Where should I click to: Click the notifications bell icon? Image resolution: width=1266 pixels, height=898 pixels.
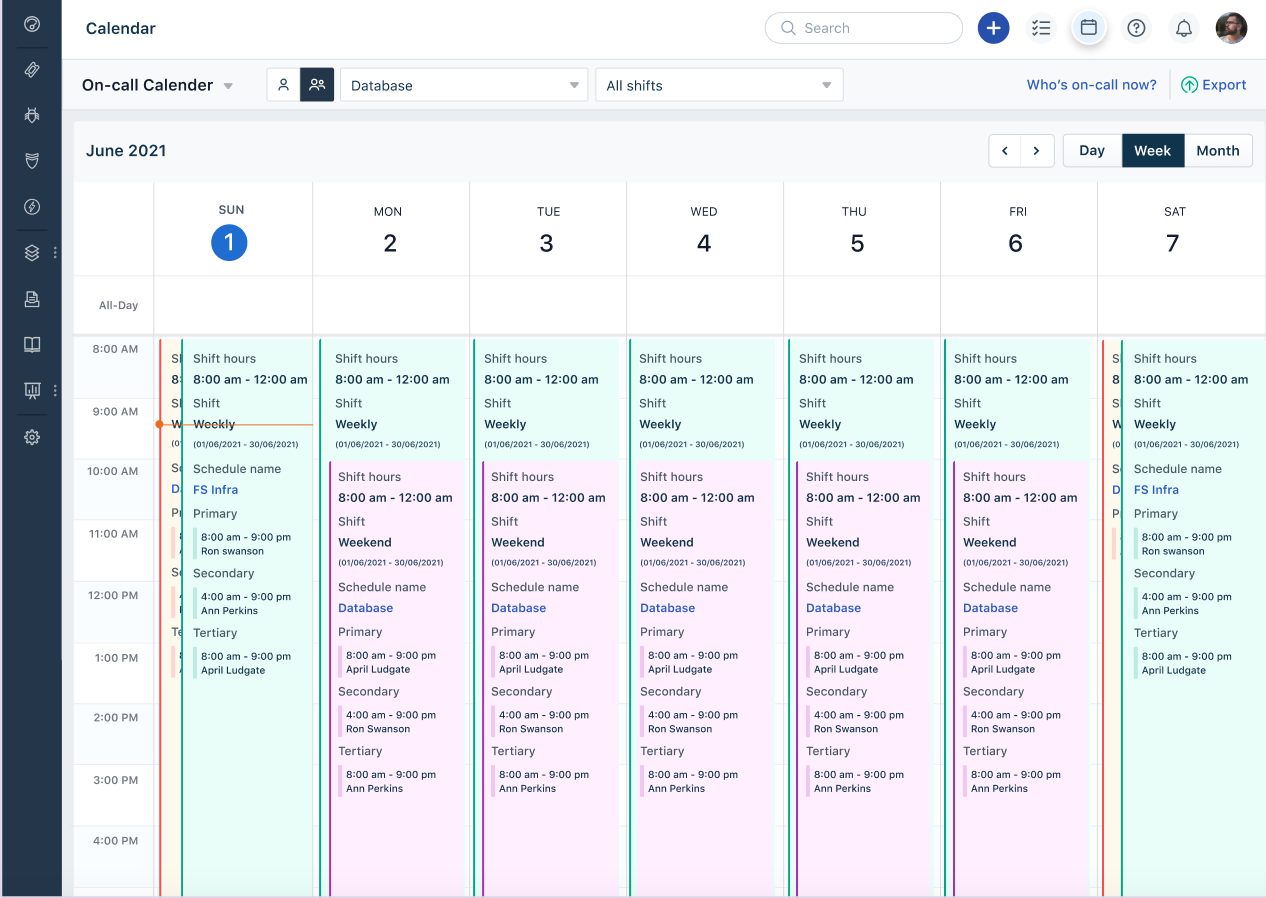pyautogui.click(x=1184, y=28)
